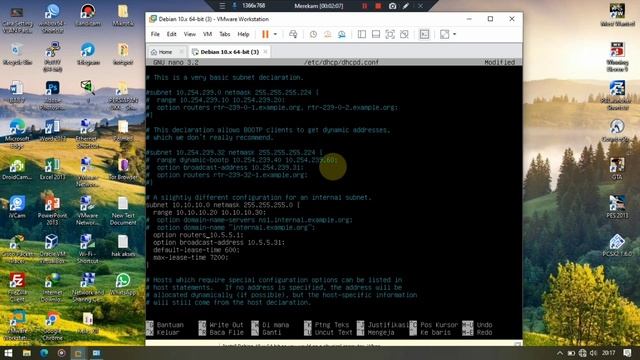Open the Oracle VM VirtualBox shortcut
Image resolution: width=640 pixels, height=360 pixels.
click(x=52, y=248)
